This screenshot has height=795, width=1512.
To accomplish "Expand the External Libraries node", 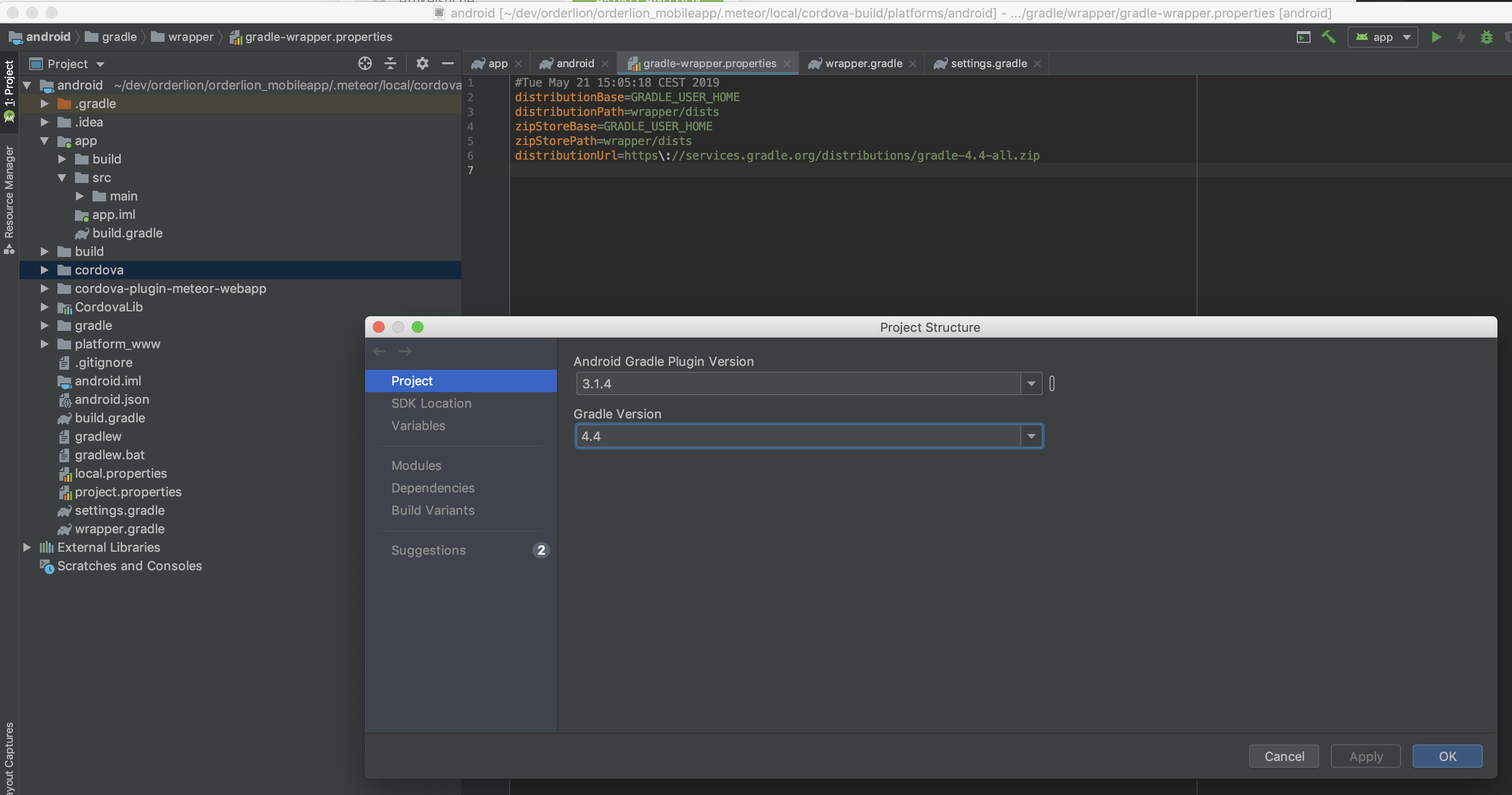I will click(27, 547).
